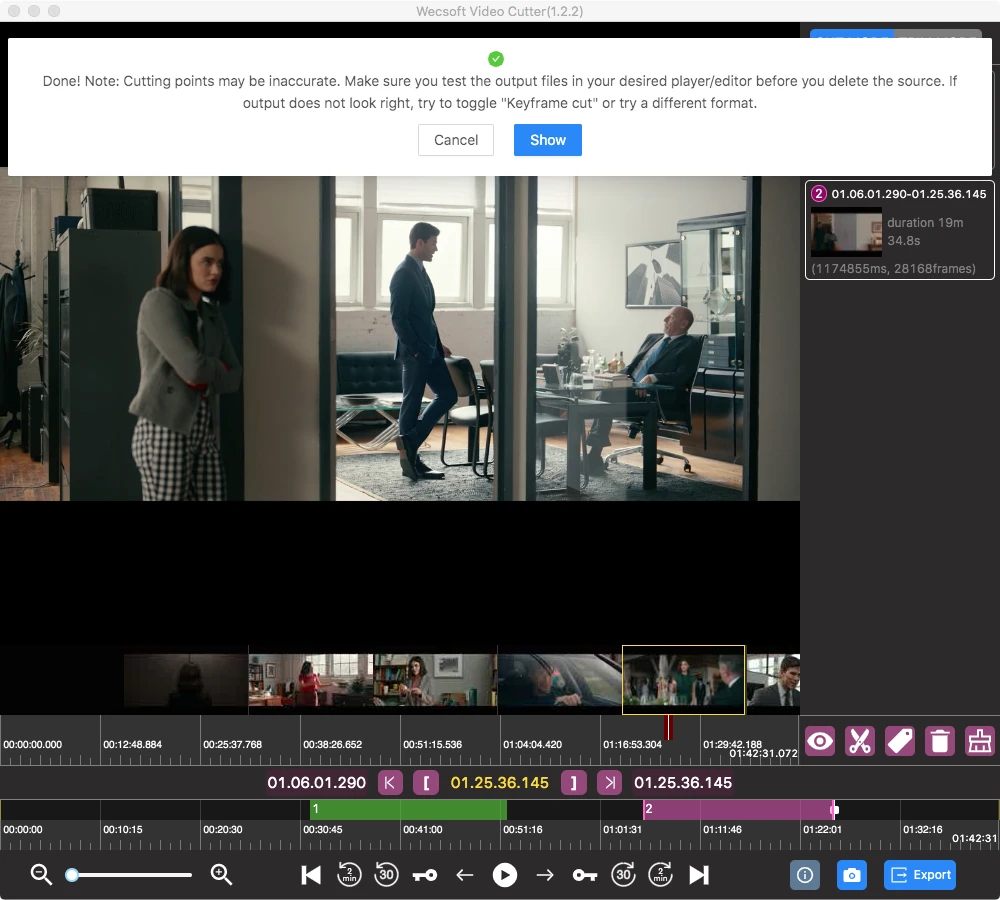Step forward one frame arrow
This screenshot has height=900, width=1000.
pyautogui.click(x=545, y=875)
